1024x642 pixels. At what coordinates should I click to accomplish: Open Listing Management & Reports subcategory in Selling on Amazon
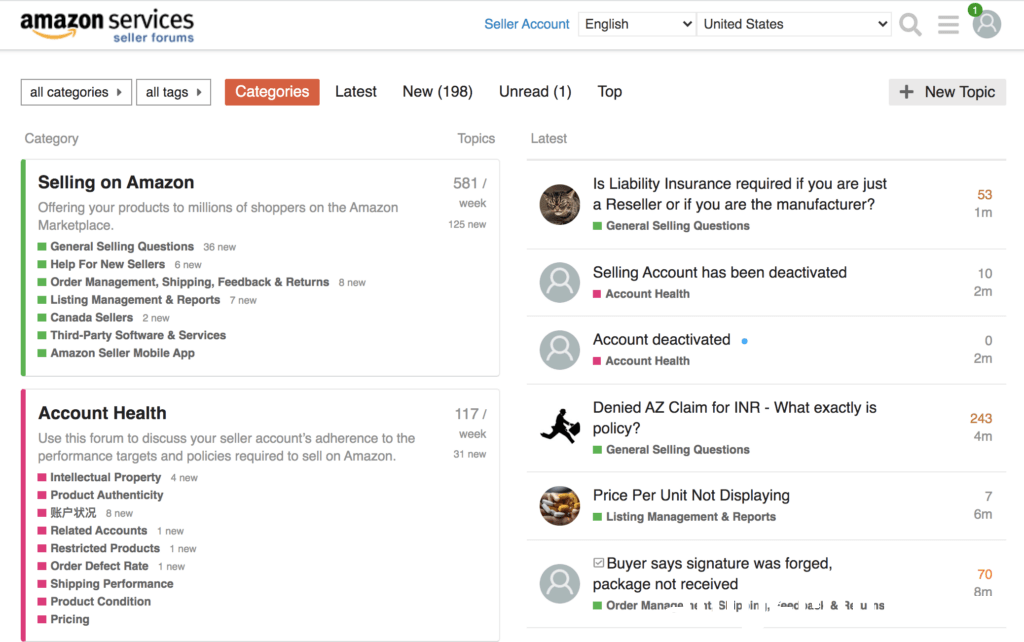pyautogui.click(x=135, y=299)
